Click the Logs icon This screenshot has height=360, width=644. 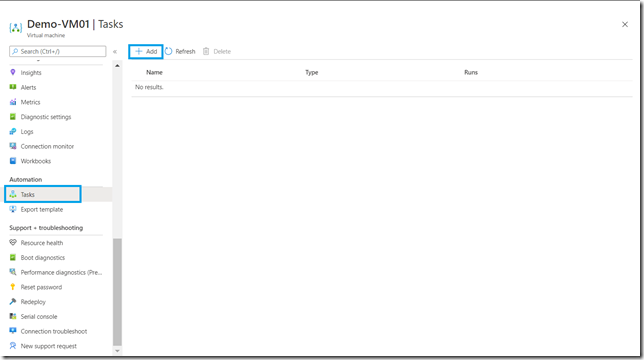click(13, 131)
